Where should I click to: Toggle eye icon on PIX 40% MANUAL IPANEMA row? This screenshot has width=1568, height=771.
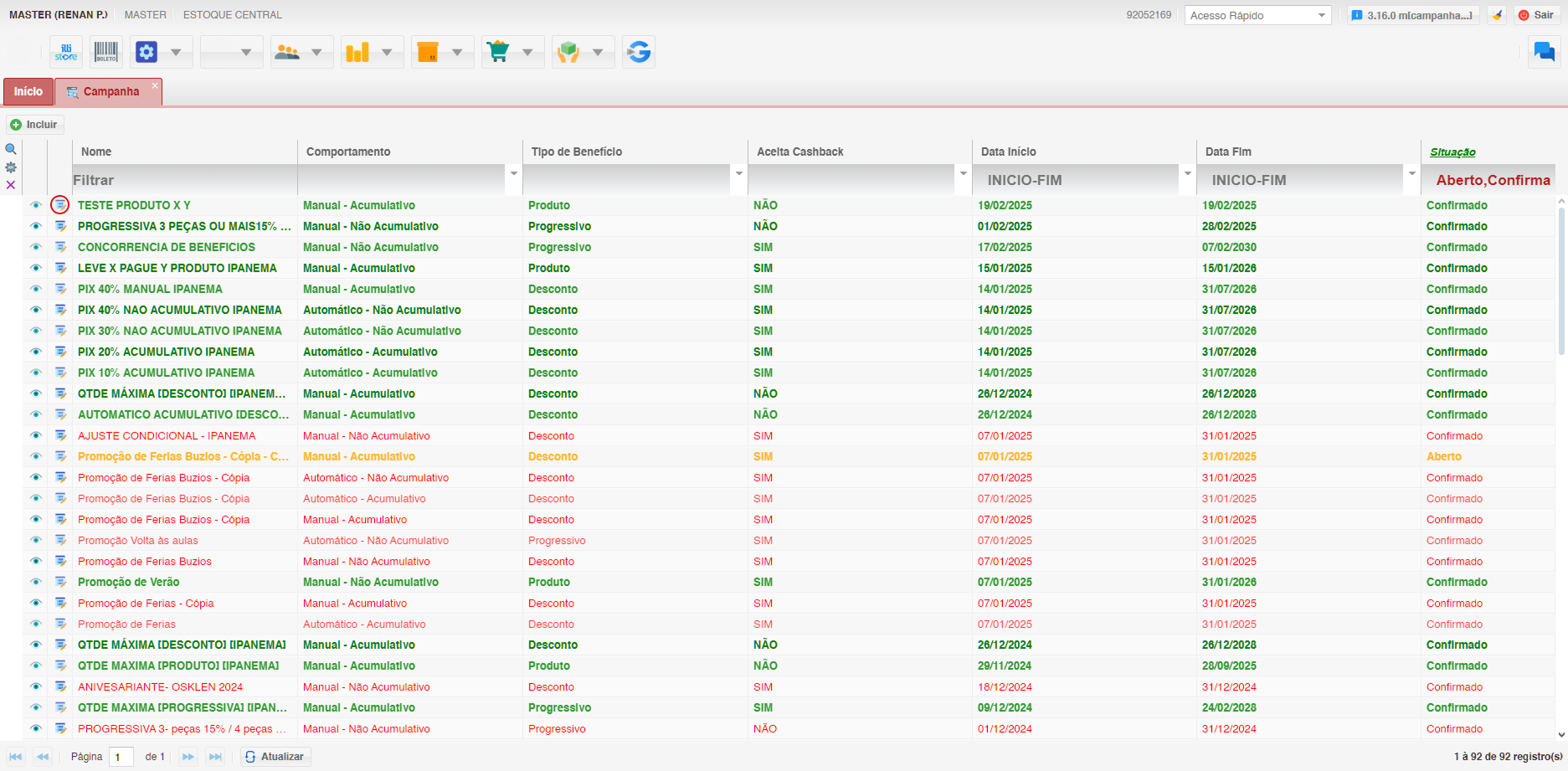pos(35,289)
